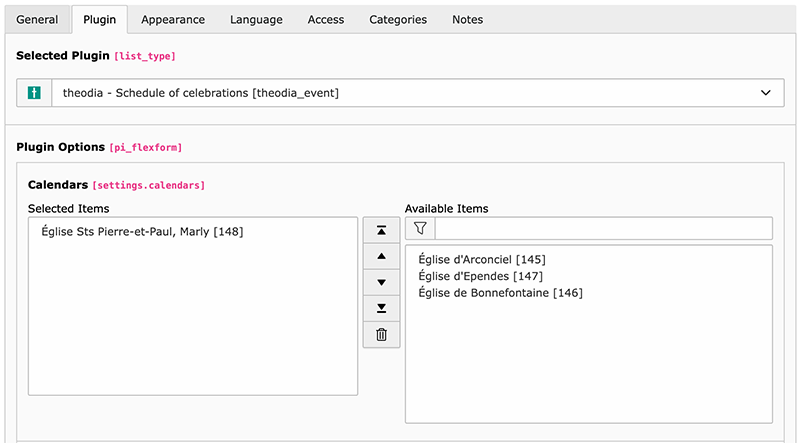
Task: Move selected item to bottom
Action: [381, 308]
